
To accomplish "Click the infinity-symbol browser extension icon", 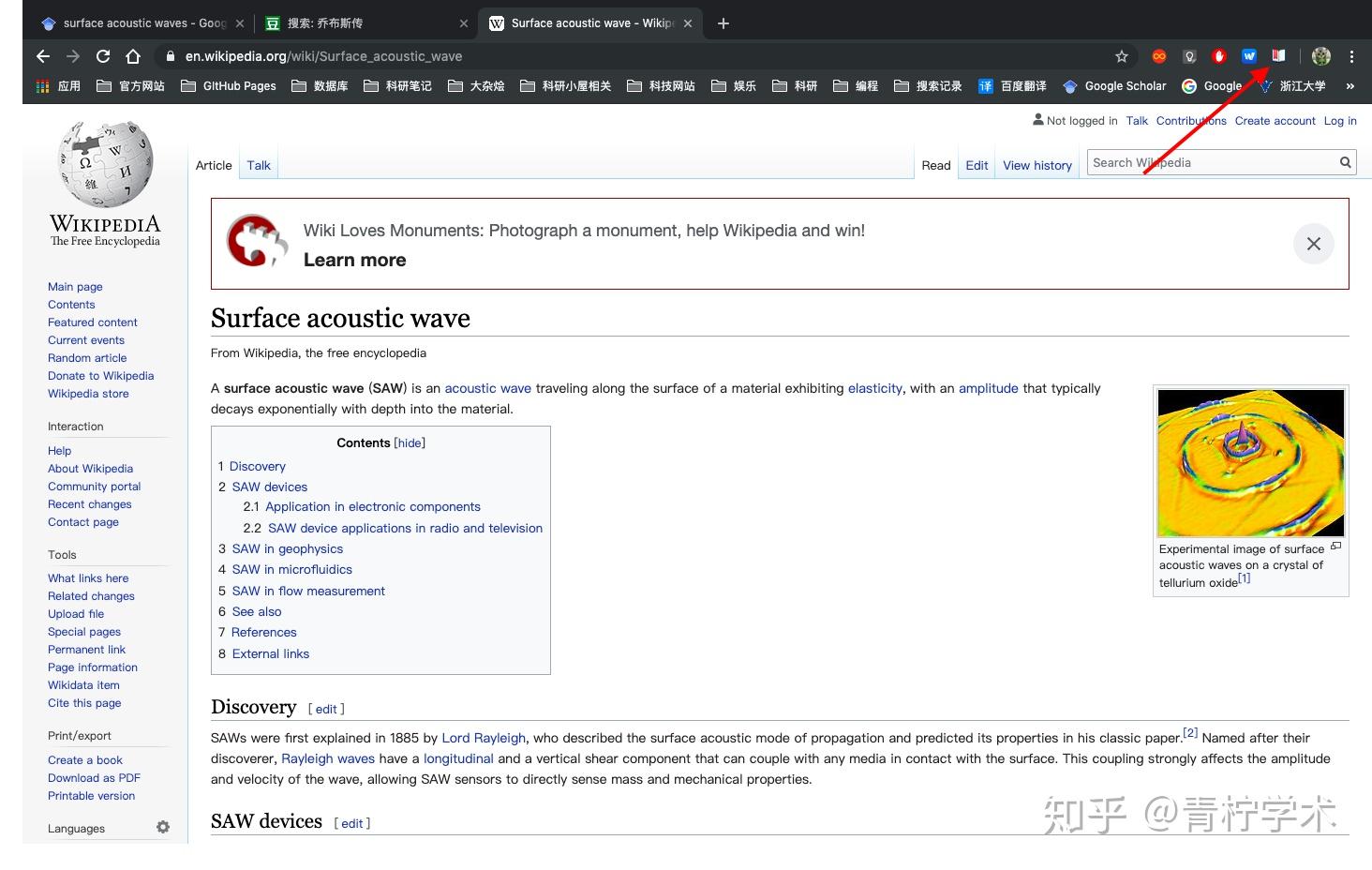I will click(1160, 56).
